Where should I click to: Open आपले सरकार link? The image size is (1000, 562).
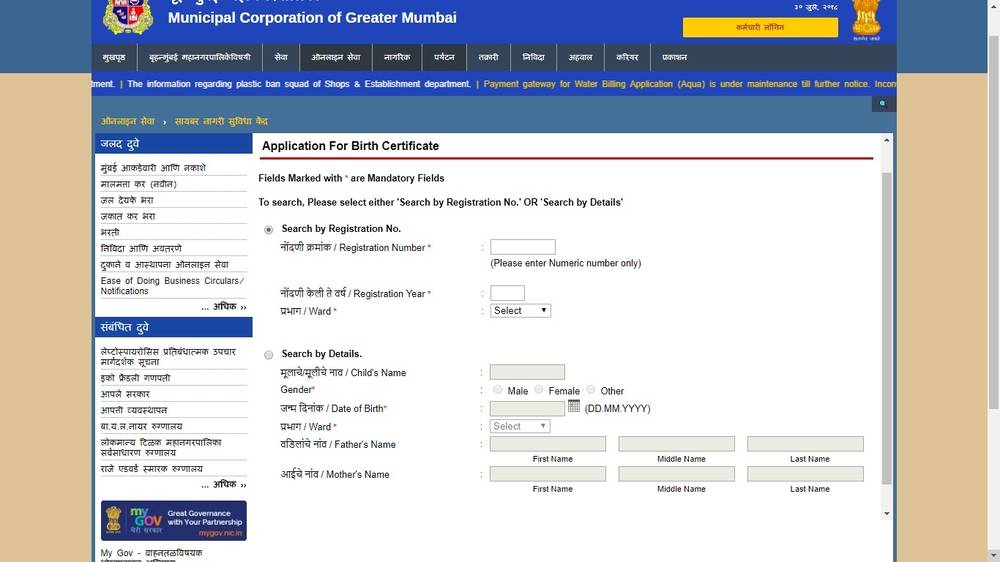(125, 394)
